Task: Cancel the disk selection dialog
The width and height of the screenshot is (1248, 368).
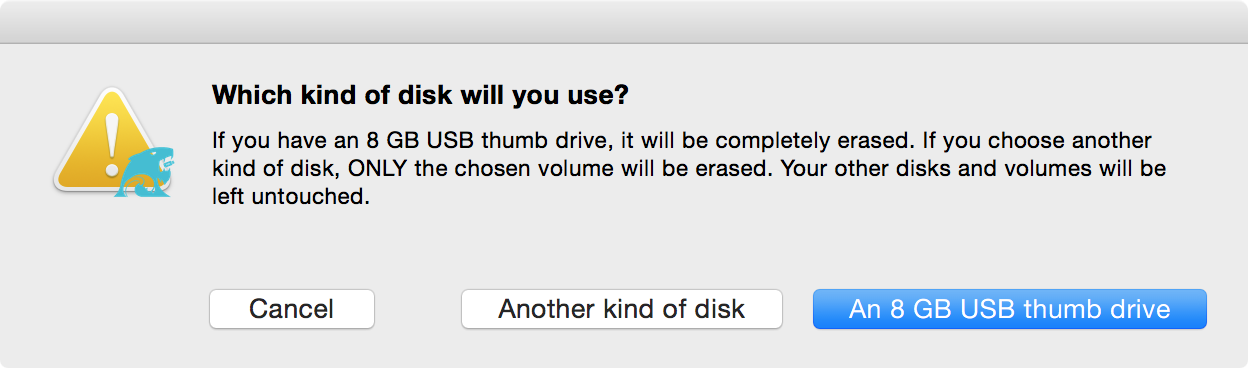Action: tap(292, 309)
